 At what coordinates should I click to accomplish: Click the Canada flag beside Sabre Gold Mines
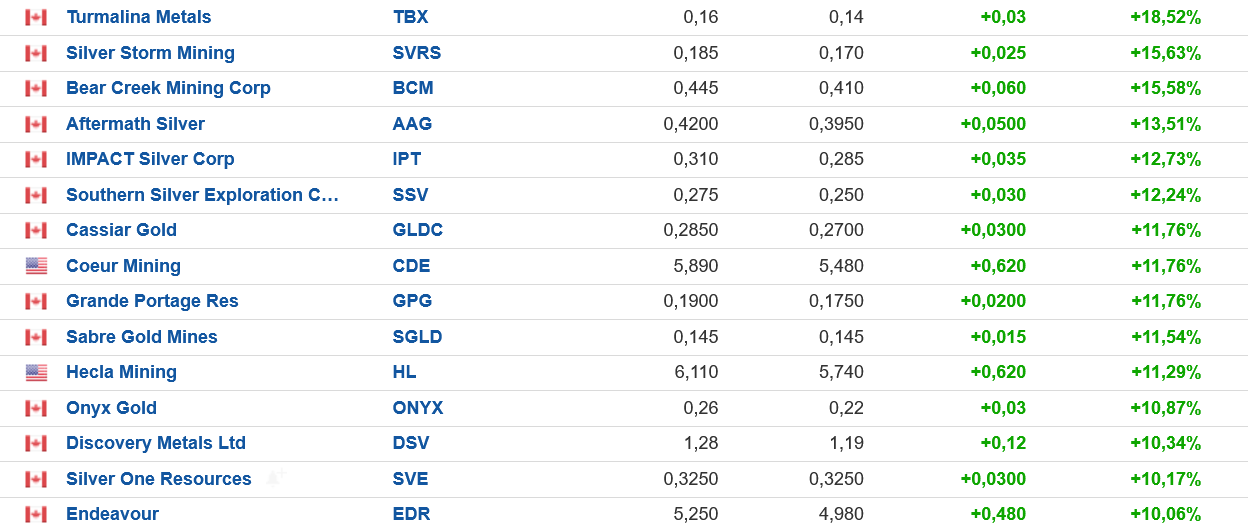36,337
